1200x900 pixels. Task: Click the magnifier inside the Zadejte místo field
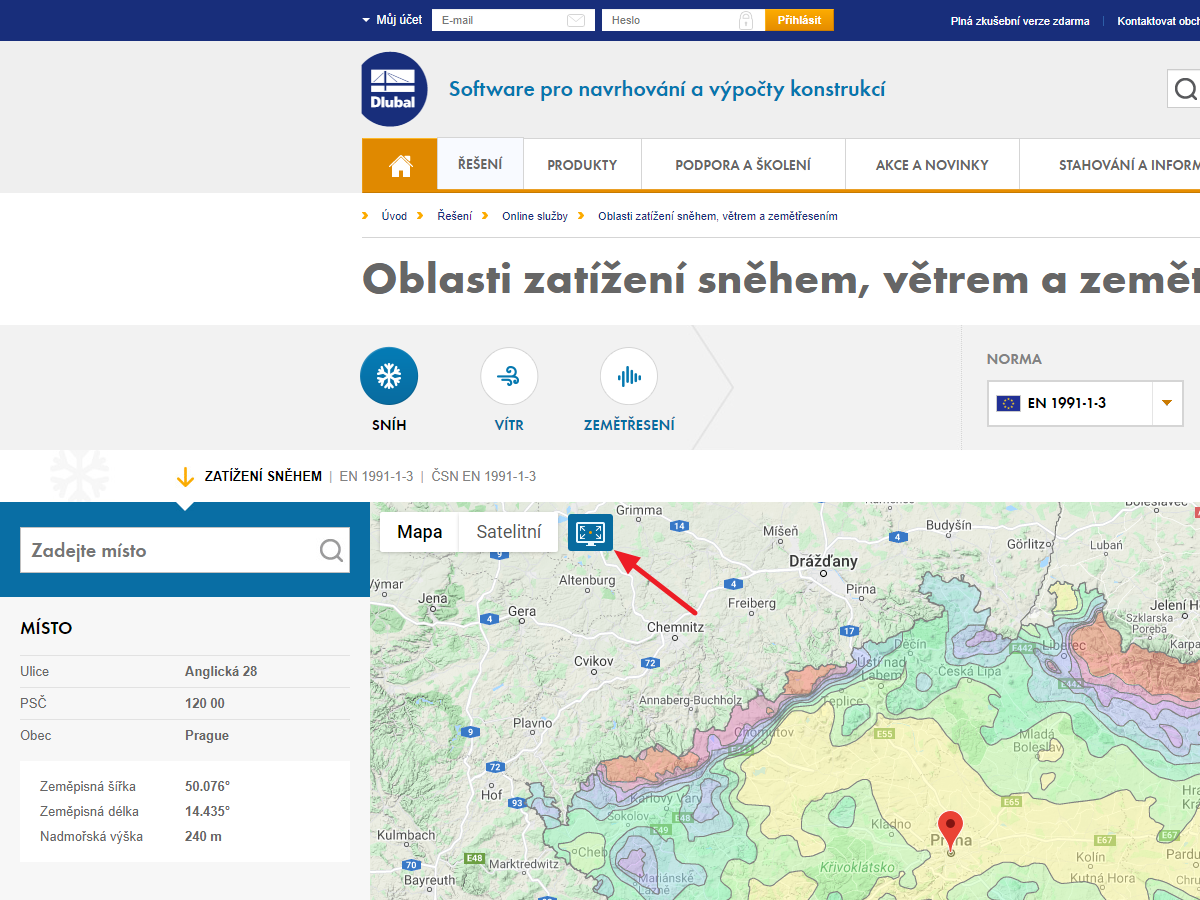(x=330, y=549)
